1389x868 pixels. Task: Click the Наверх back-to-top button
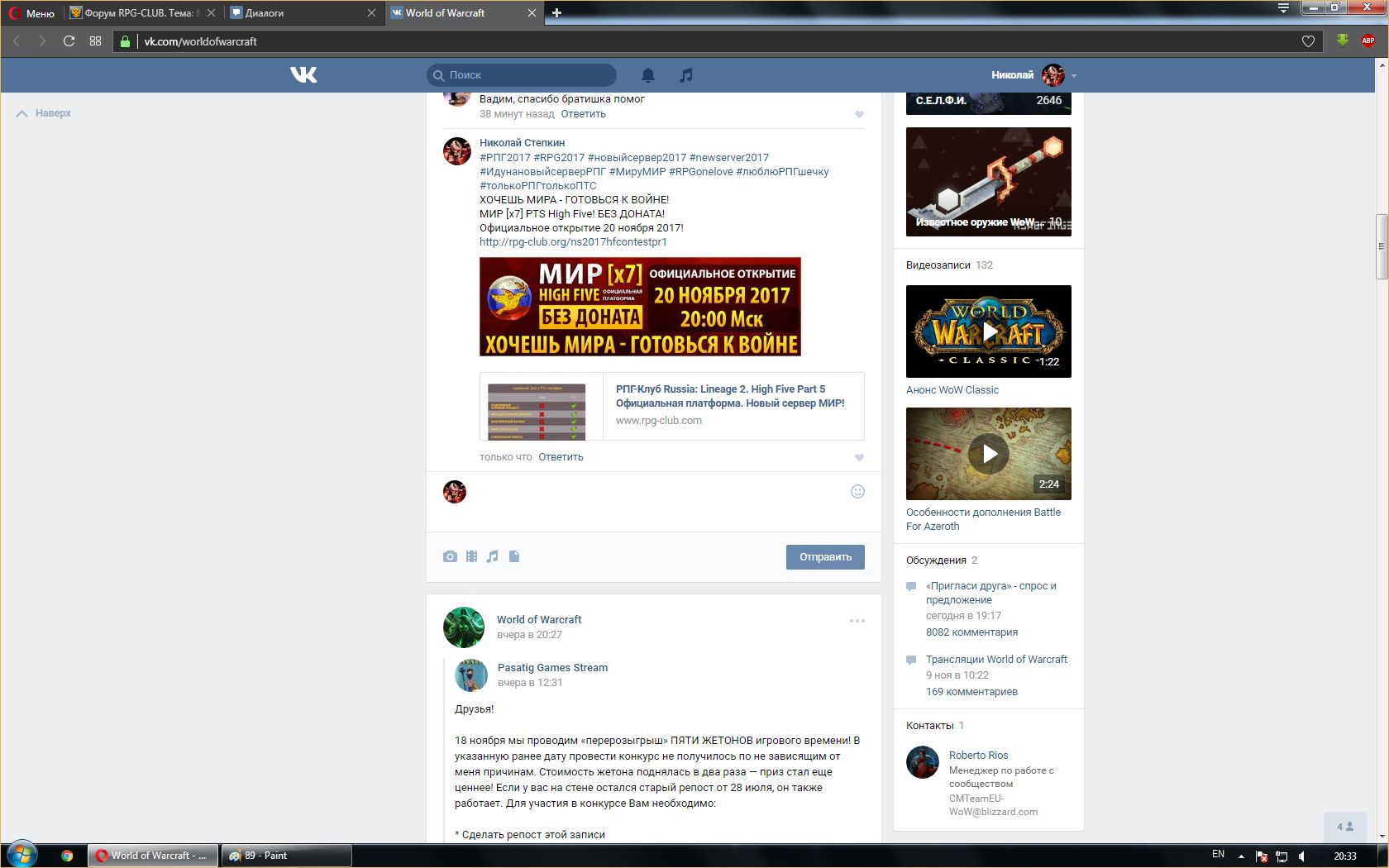[44, 113]
